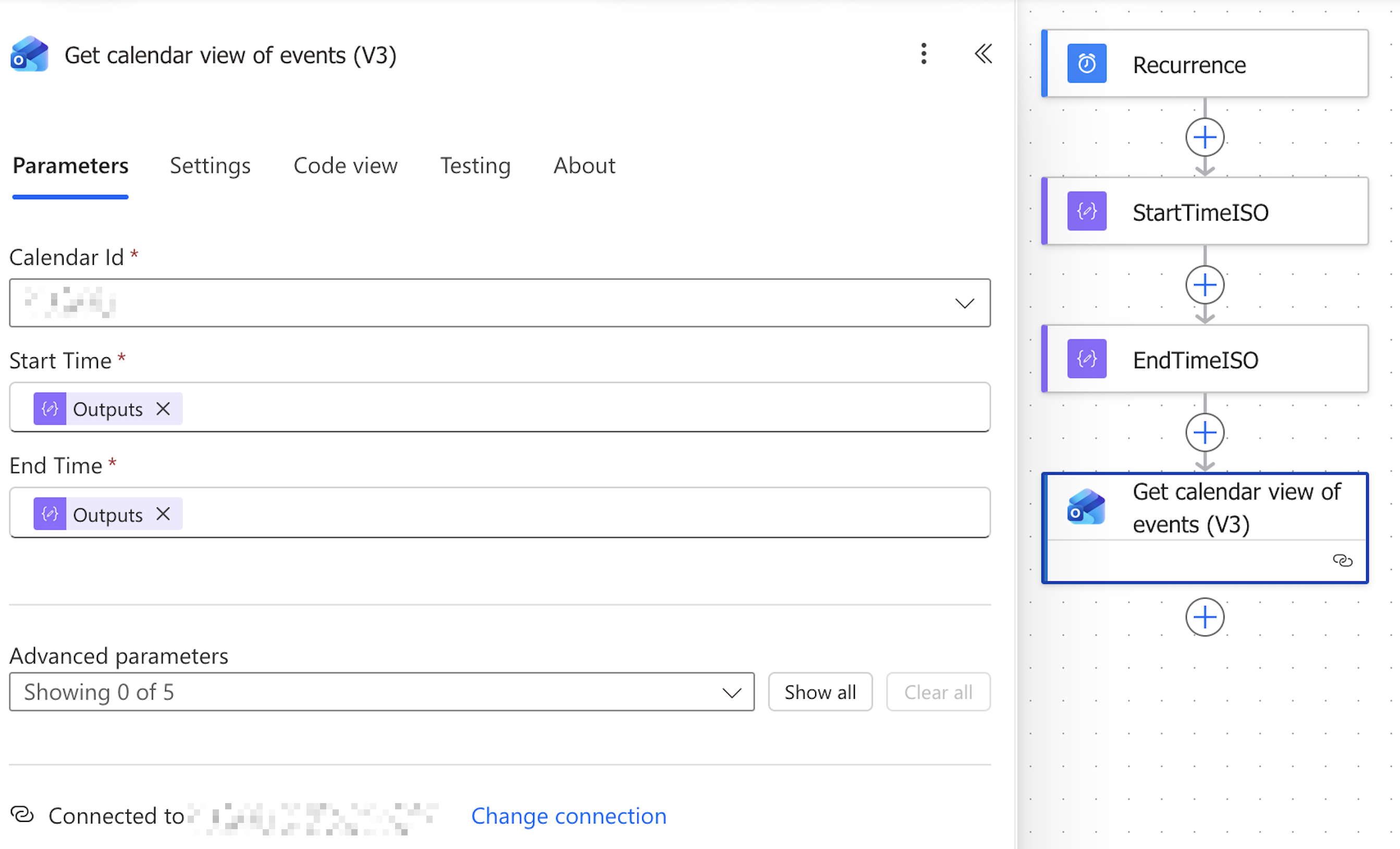Click the StartTimeISO compose icon
This screenshot has height=849, width=1400.
[1086, 211]
